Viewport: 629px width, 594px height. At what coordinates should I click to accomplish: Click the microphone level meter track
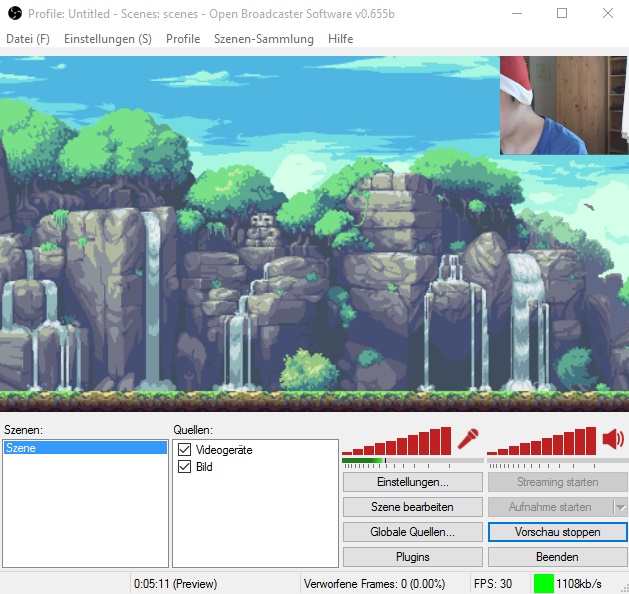pos(413,460)
